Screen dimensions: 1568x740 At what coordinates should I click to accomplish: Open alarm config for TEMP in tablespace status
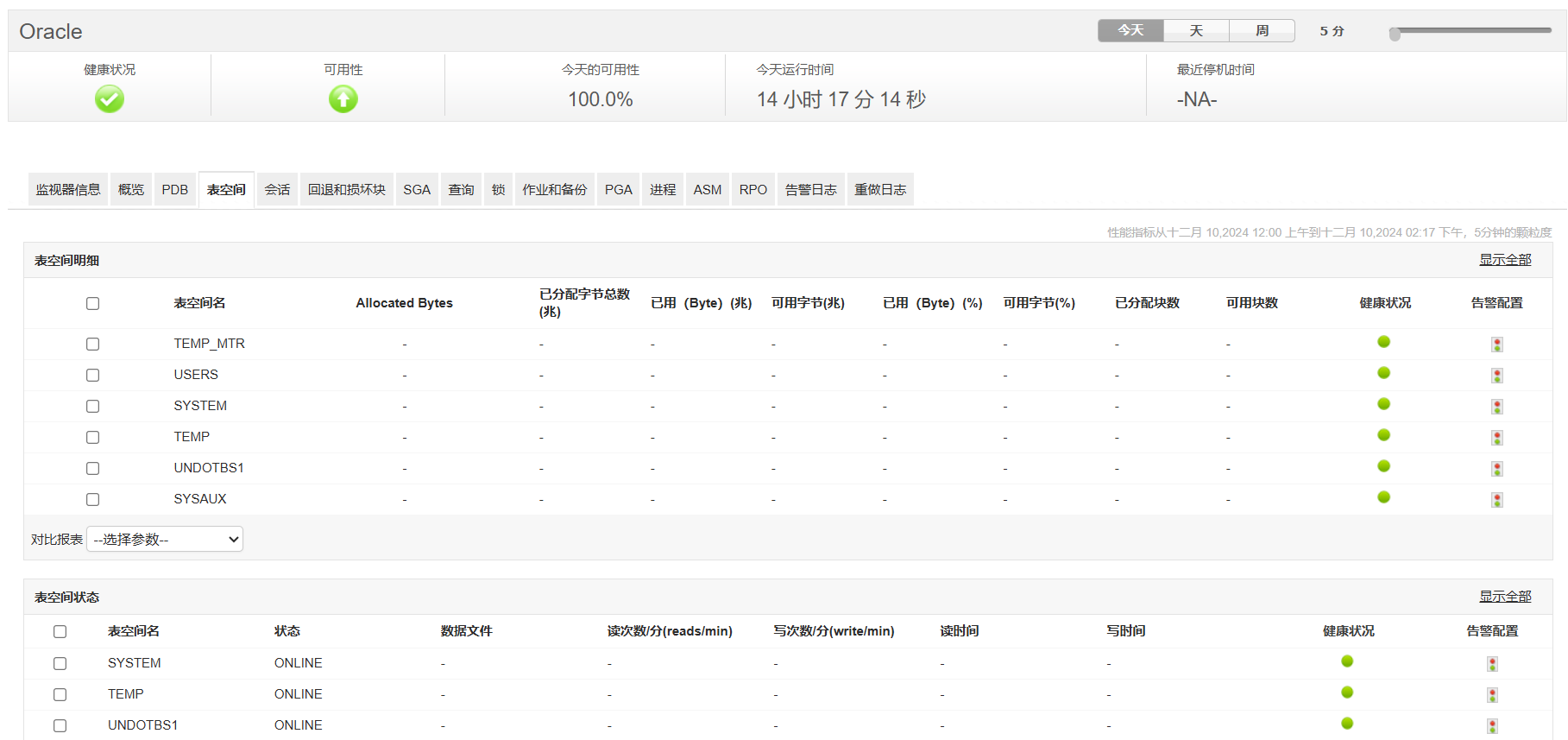1493,695
